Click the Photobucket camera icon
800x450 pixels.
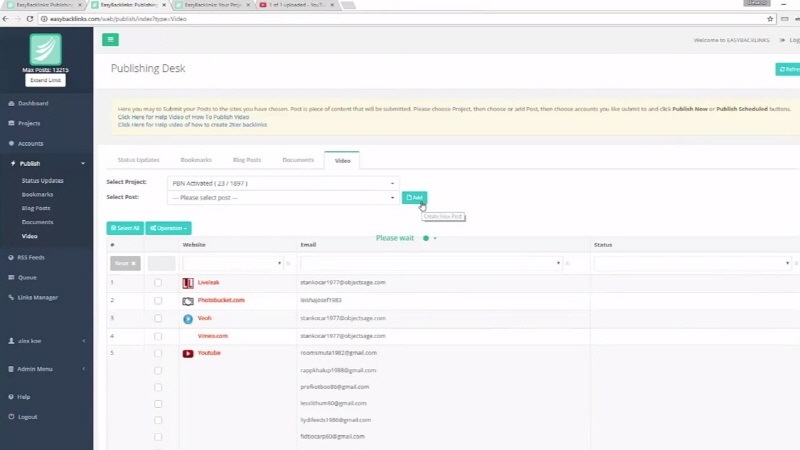pos(188,301)
